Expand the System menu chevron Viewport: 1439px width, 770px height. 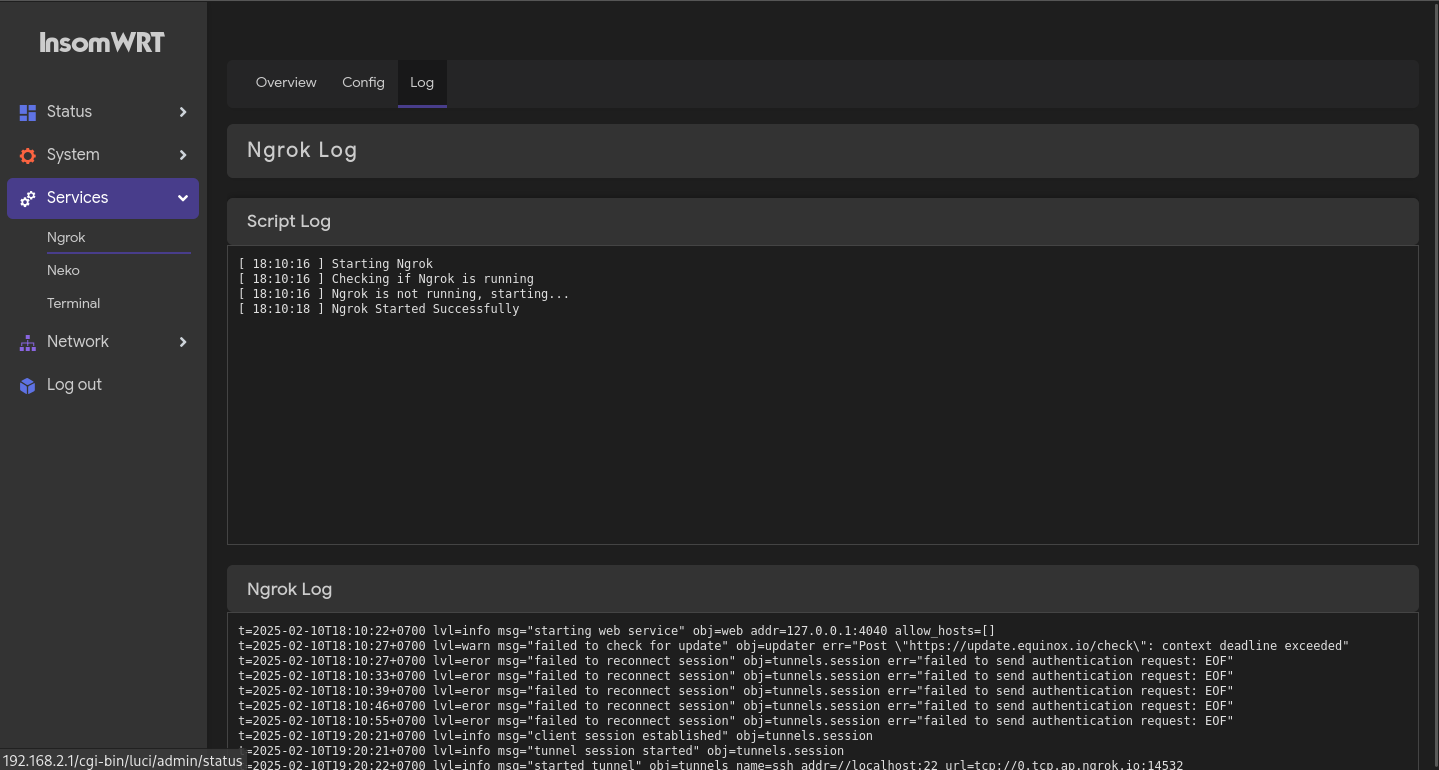coord(183,155)
